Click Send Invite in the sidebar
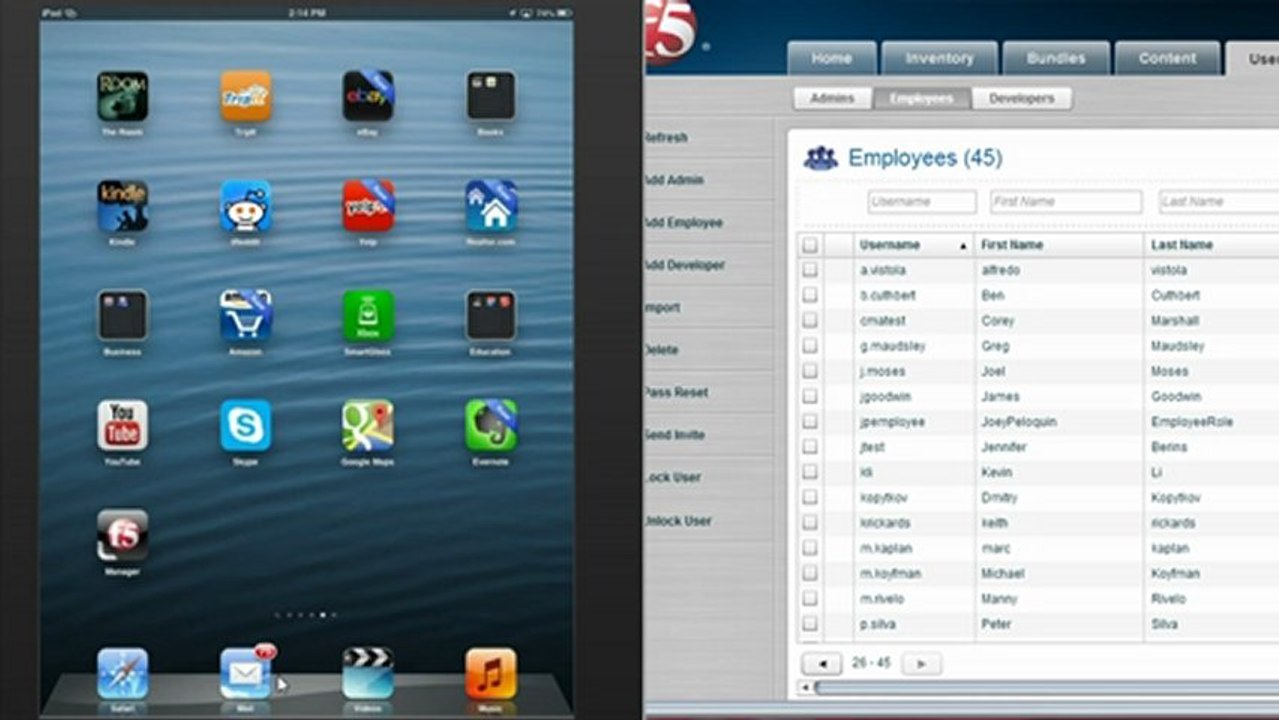Screen dimensions: 1279x720 click(x=675, y=435)
